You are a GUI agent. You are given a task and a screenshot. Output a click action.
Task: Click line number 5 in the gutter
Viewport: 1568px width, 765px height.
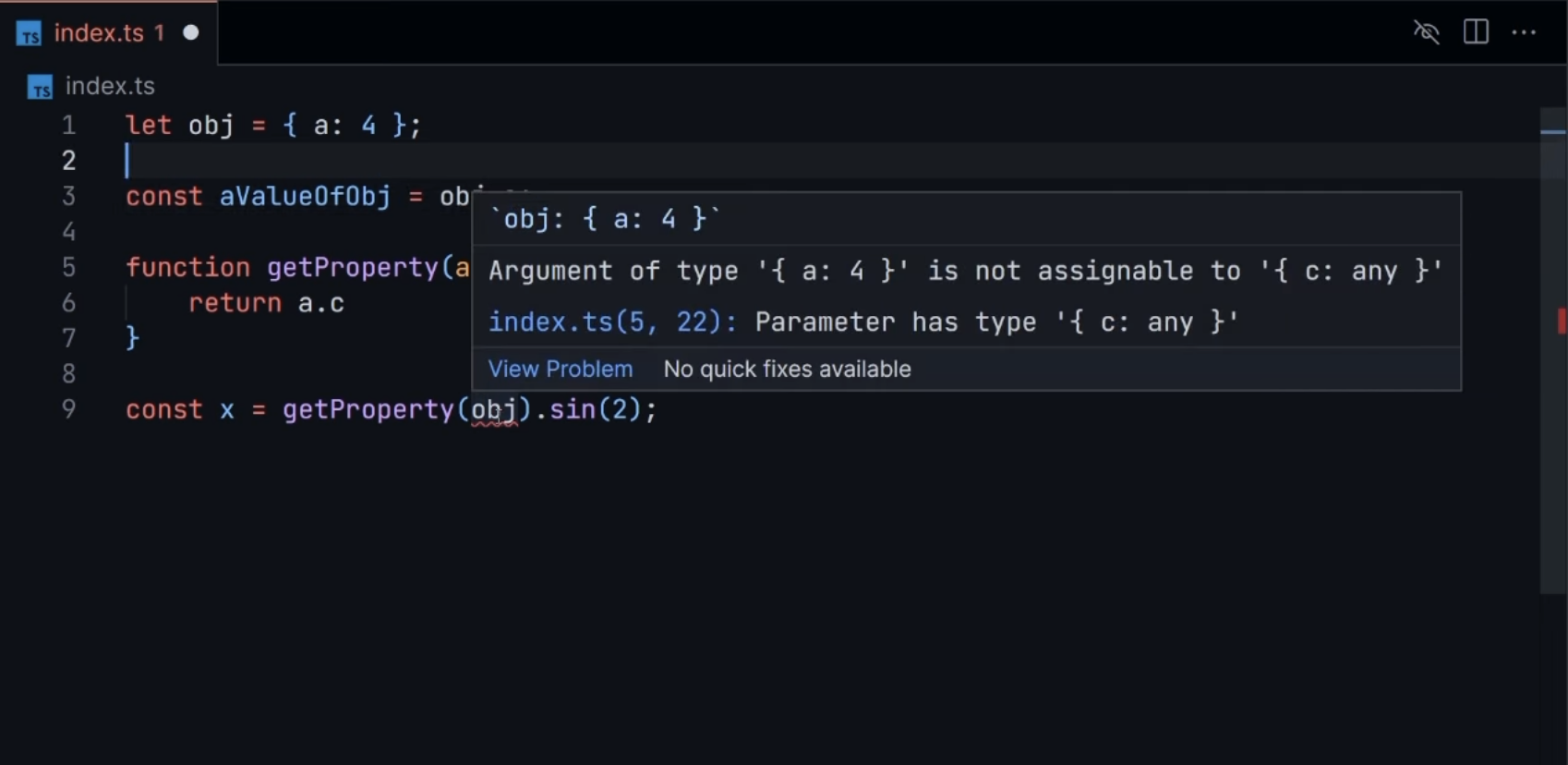click(x=68, y=267)
